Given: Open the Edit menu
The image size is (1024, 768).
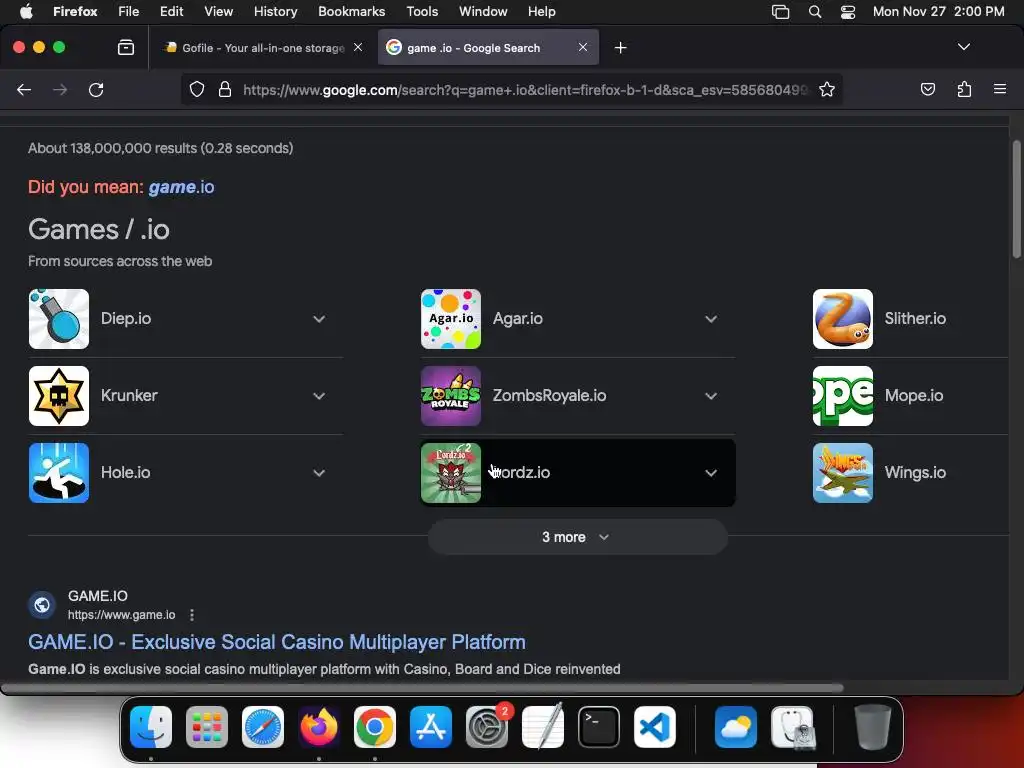Looking at the screenshot, I should (171, 12).
